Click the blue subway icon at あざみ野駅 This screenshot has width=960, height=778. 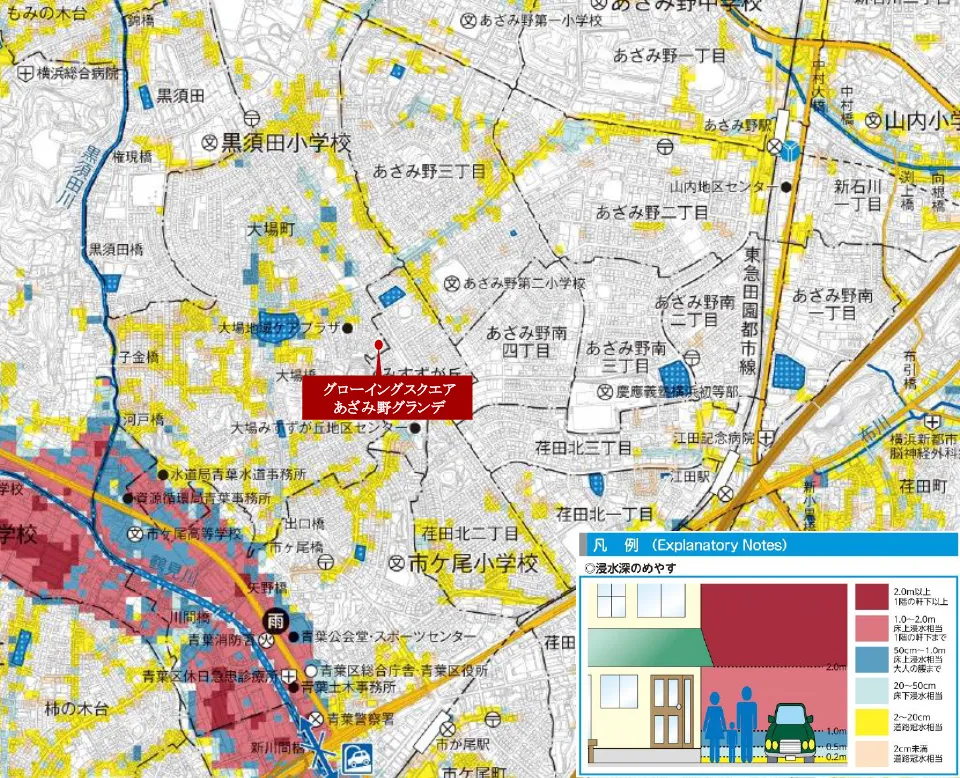792,149
